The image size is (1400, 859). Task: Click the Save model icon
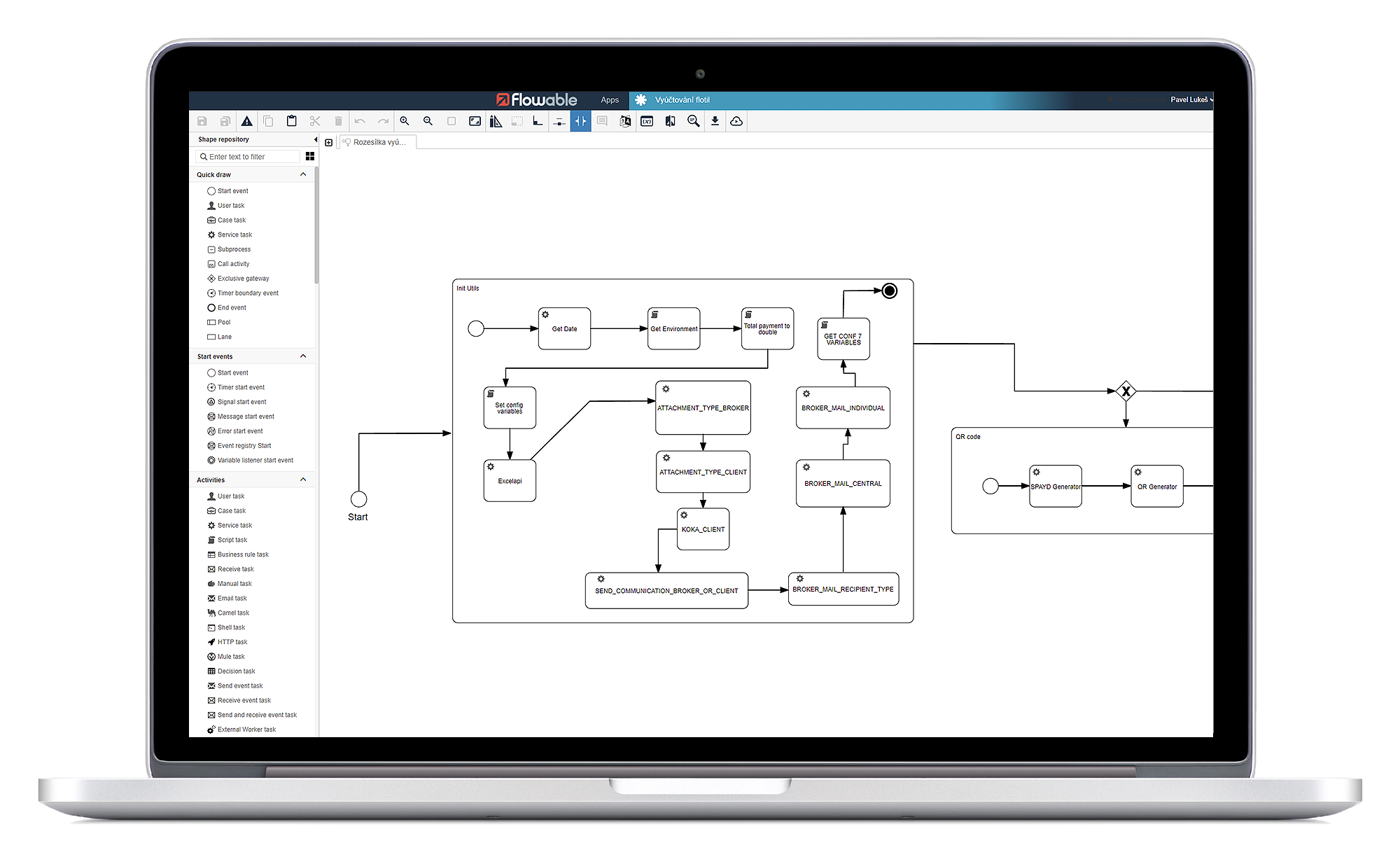pyautogui.click(x=202, y=121)
